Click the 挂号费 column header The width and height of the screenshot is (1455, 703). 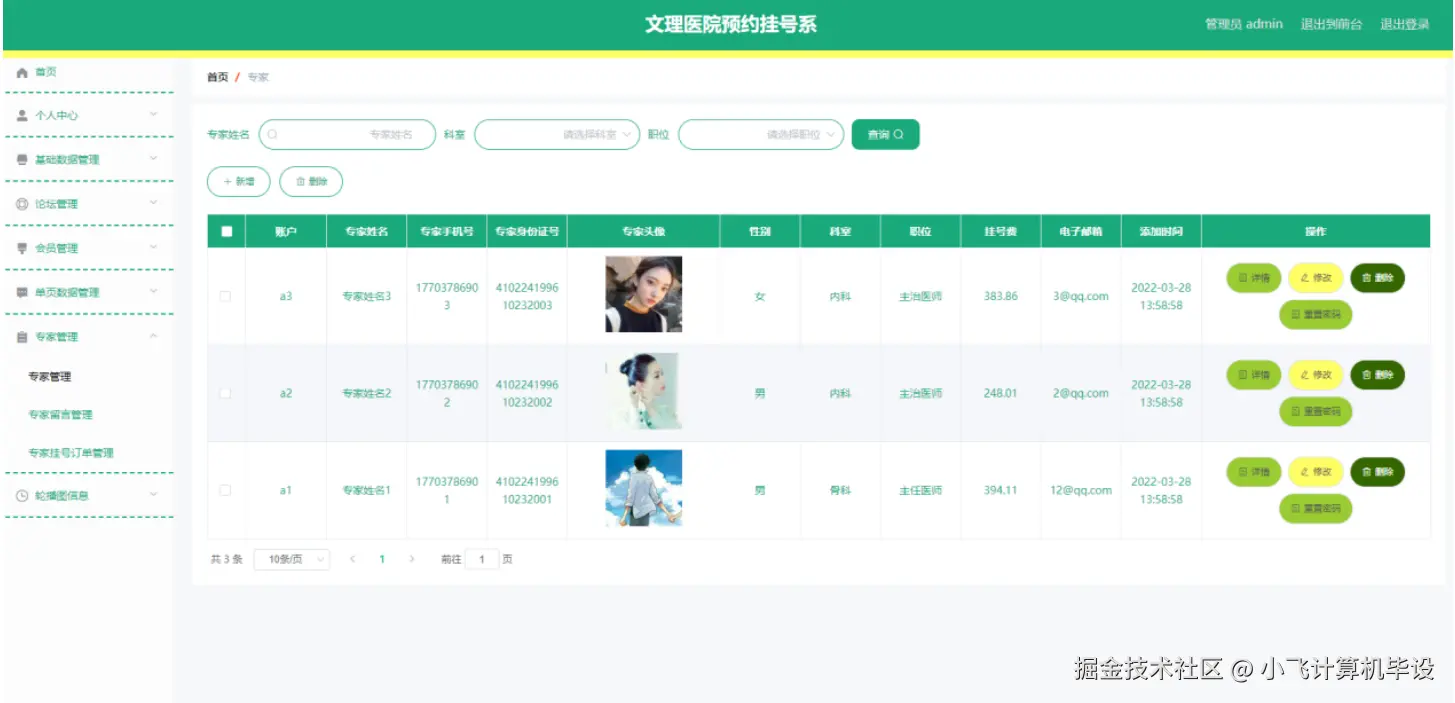click(x=1000, y=232)
